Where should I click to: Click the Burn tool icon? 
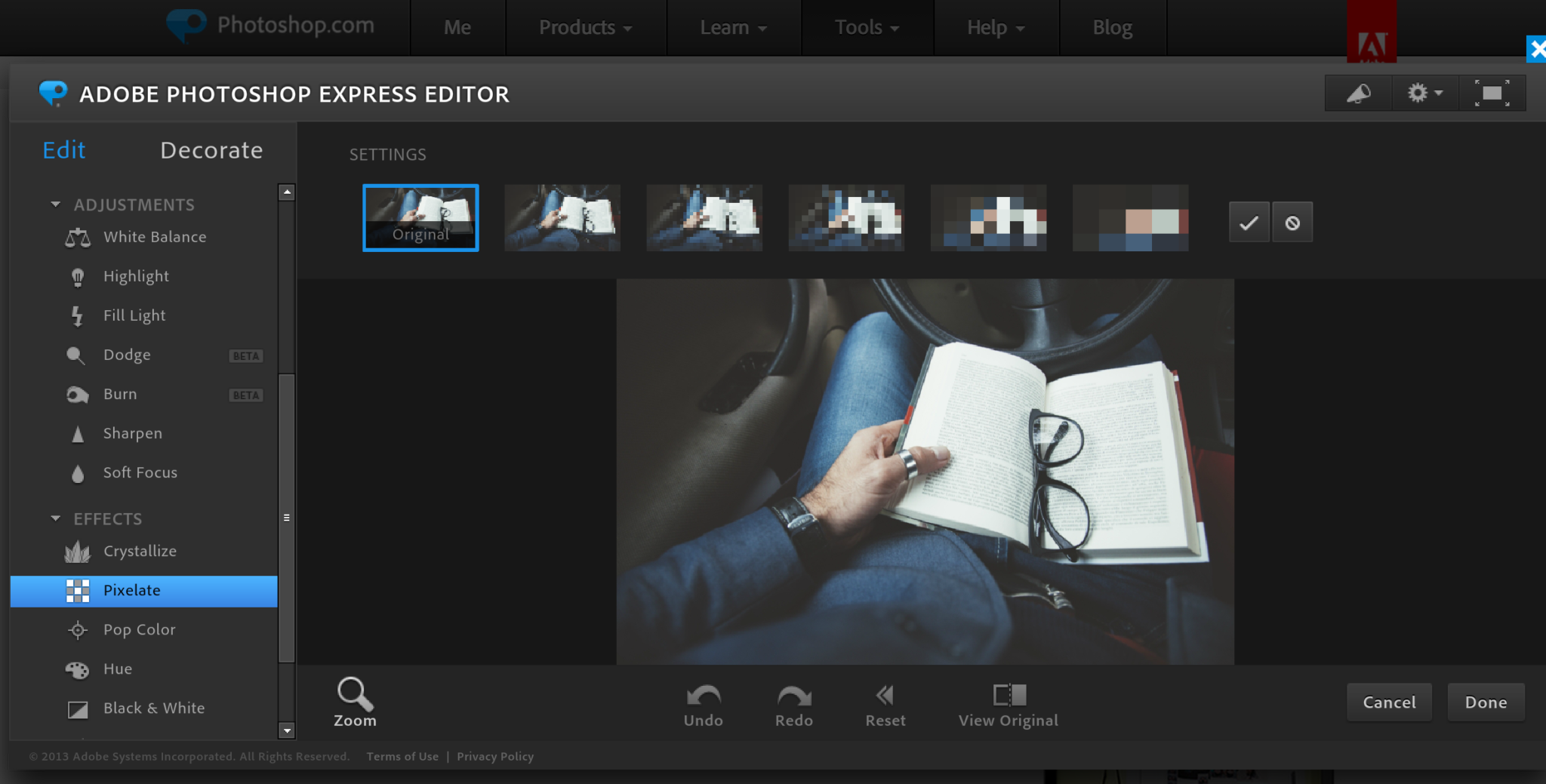point(77,395)
